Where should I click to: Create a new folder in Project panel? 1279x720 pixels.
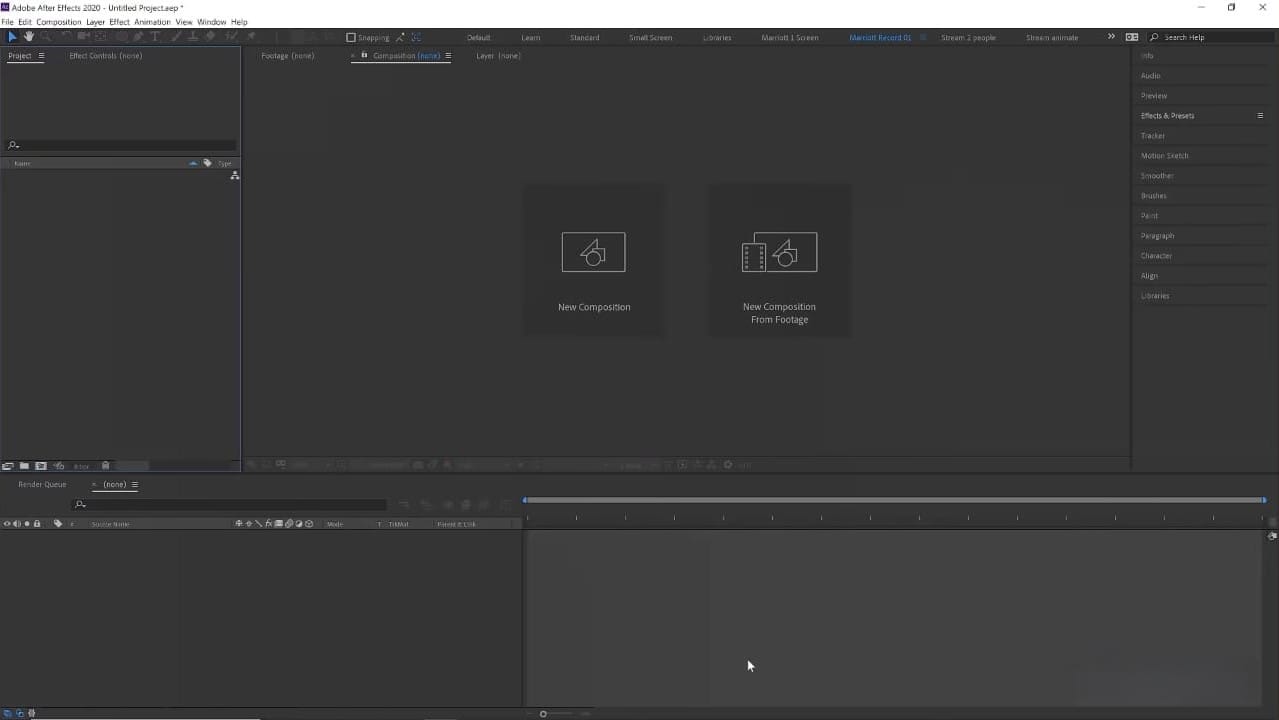[24, 466]
